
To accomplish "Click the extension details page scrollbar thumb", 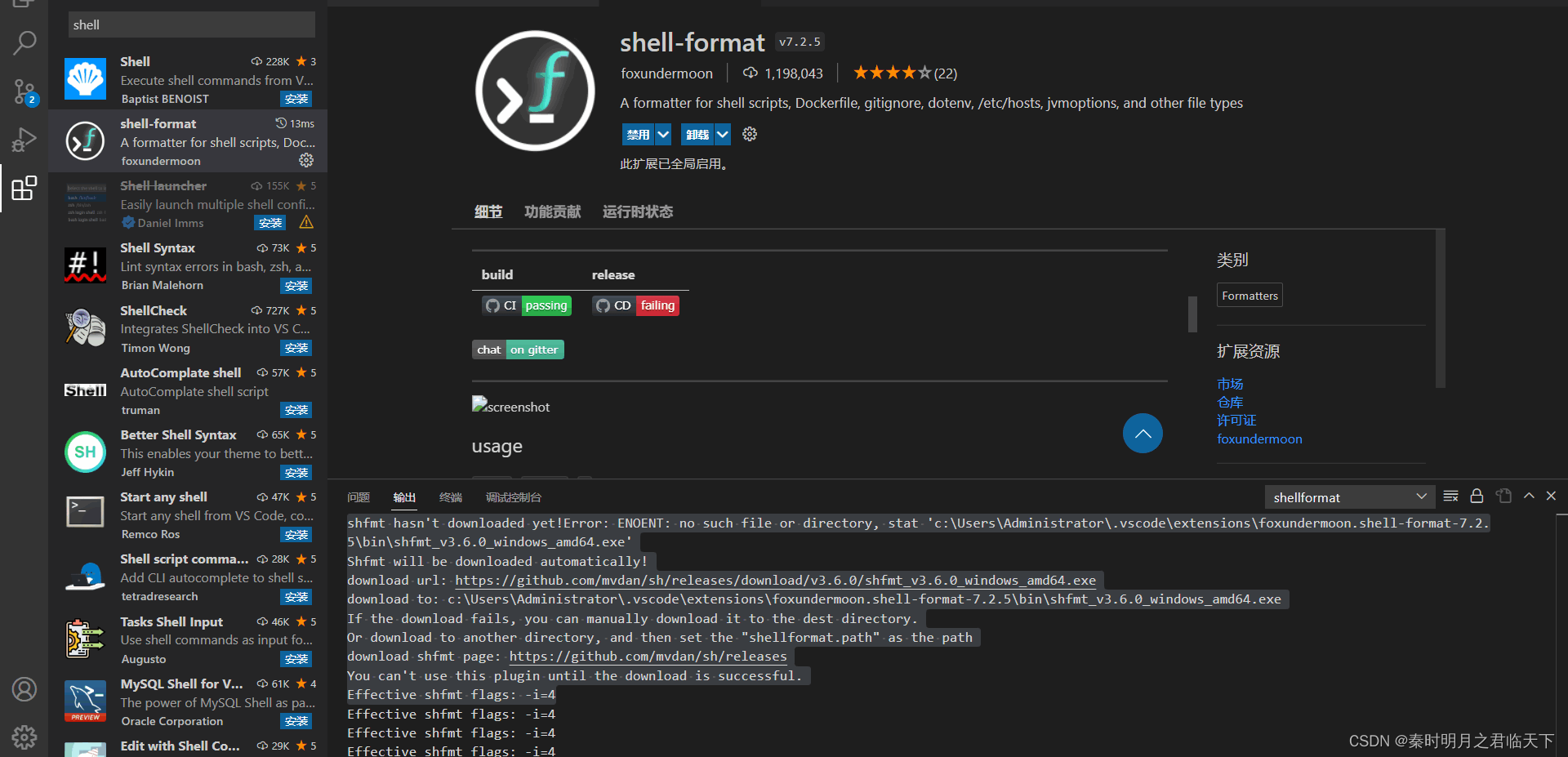I will (x=1192, y=314).
